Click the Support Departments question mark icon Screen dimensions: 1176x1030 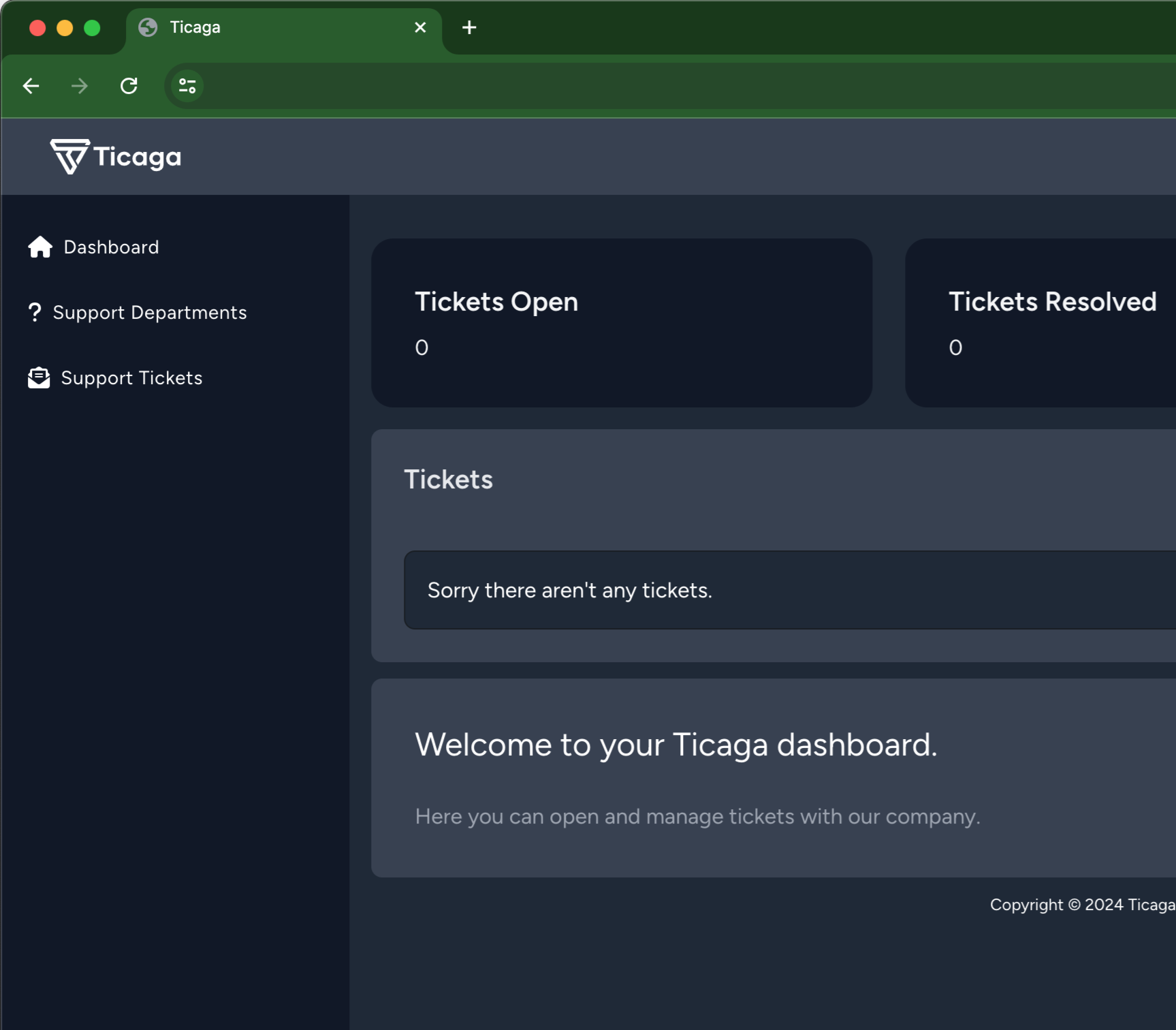point(35,313)
